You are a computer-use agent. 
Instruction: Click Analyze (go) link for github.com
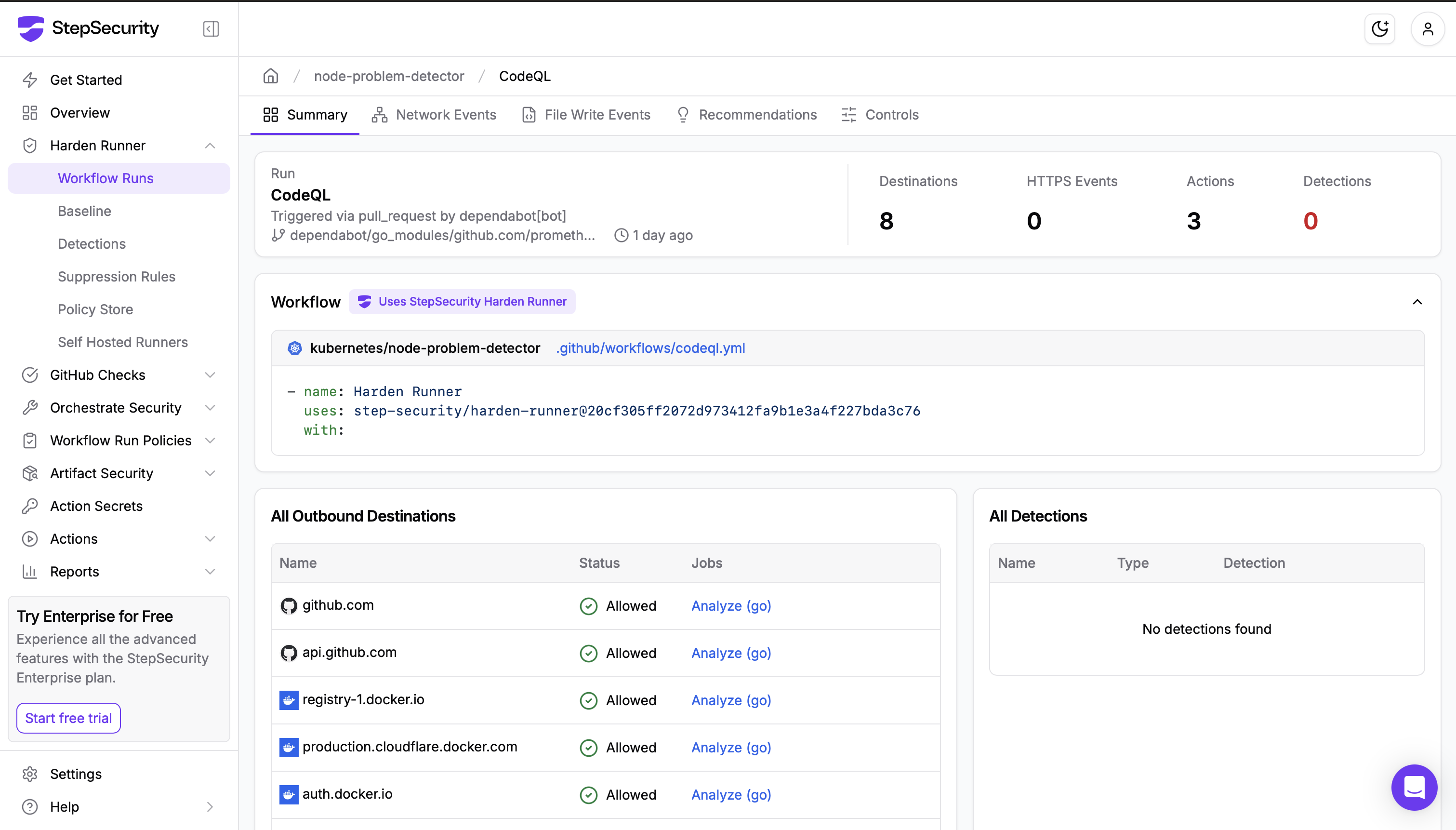point(731,605)
